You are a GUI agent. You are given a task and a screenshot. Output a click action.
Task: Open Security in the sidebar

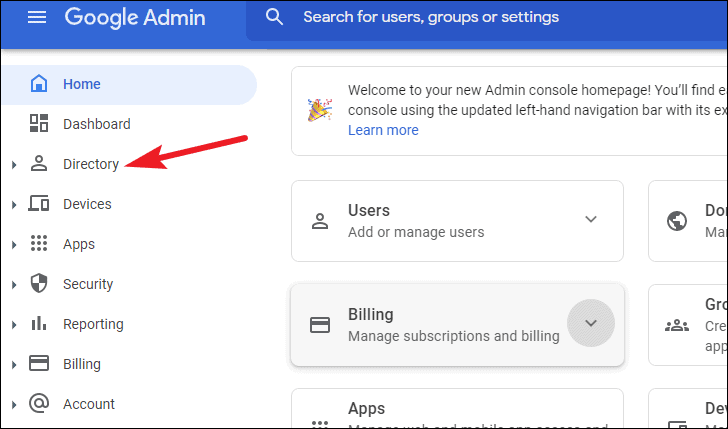pyautogui.click(x=88, y=284)
